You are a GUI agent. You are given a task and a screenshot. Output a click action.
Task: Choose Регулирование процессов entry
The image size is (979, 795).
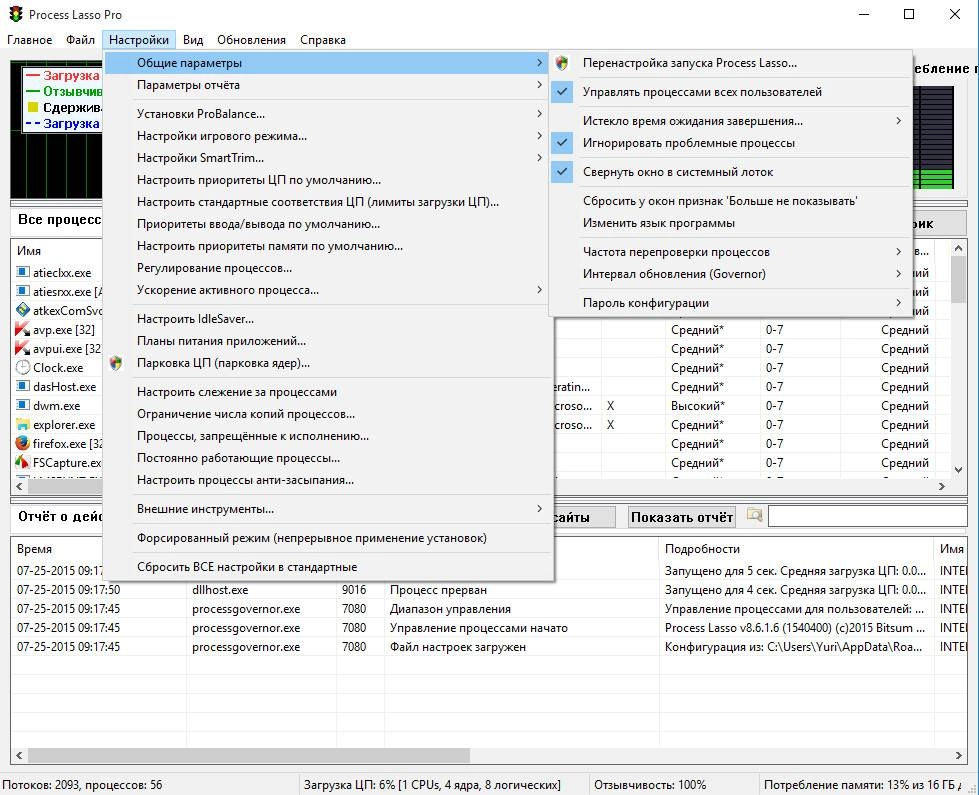pyautogui.click(x=328, y=268)
